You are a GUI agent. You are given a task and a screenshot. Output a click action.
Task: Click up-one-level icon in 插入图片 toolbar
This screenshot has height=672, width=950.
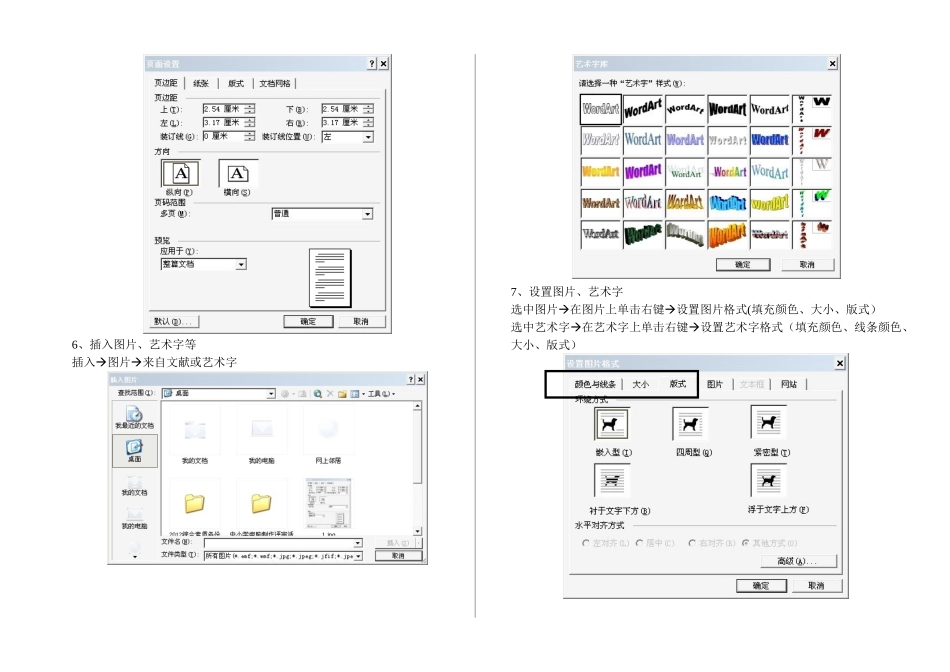pyautogui.click(x=302, y=394)
